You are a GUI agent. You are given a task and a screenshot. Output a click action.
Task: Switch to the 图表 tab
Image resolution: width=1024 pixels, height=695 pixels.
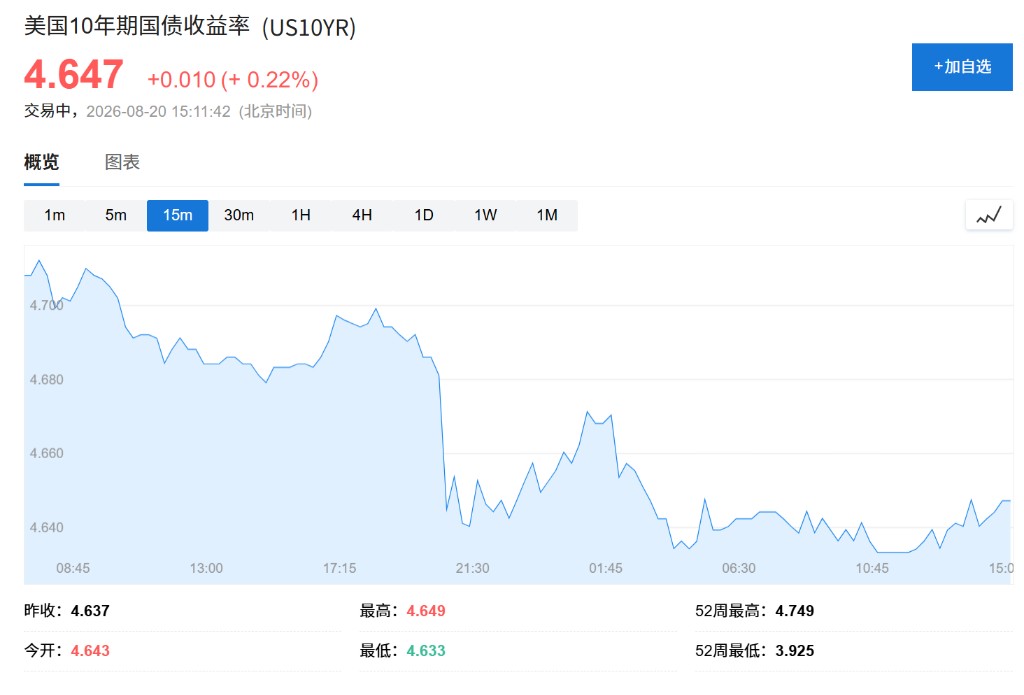pyautogui.click(x=122, y=162)
